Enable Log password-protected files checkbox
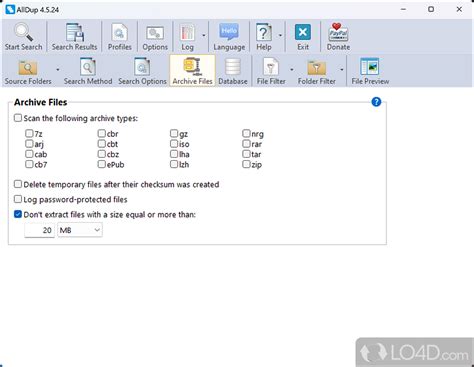474x367 pixels. [18, 199]
